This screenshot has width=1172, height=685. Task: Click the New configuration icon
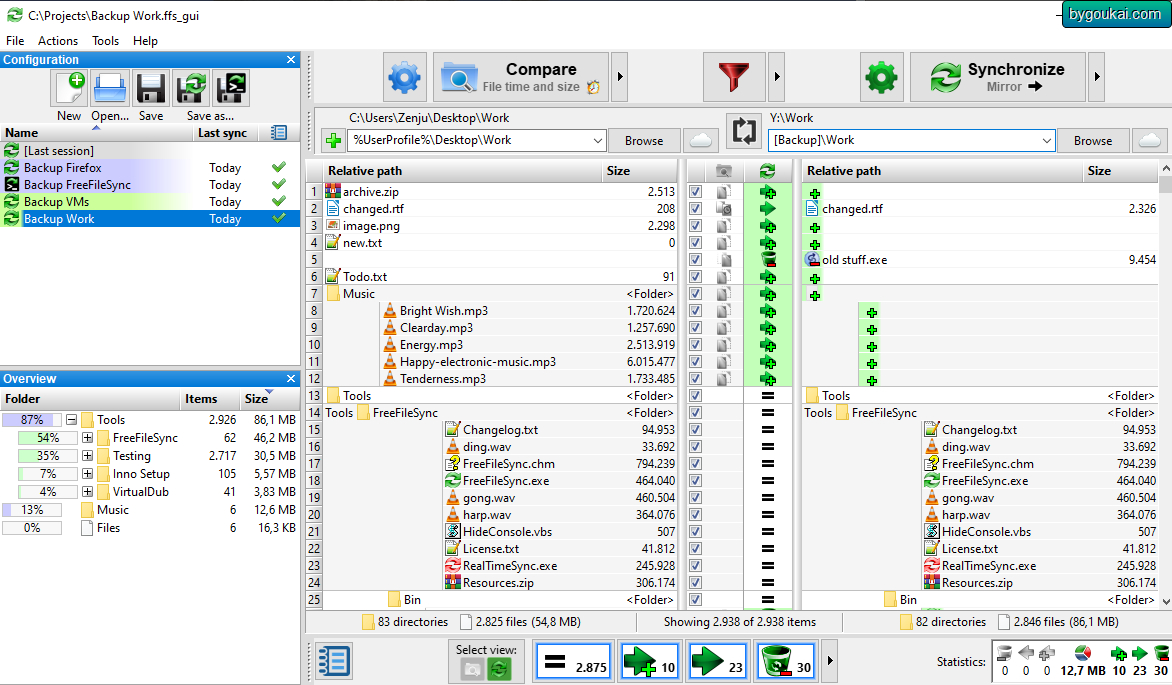(x=70, y=88)
